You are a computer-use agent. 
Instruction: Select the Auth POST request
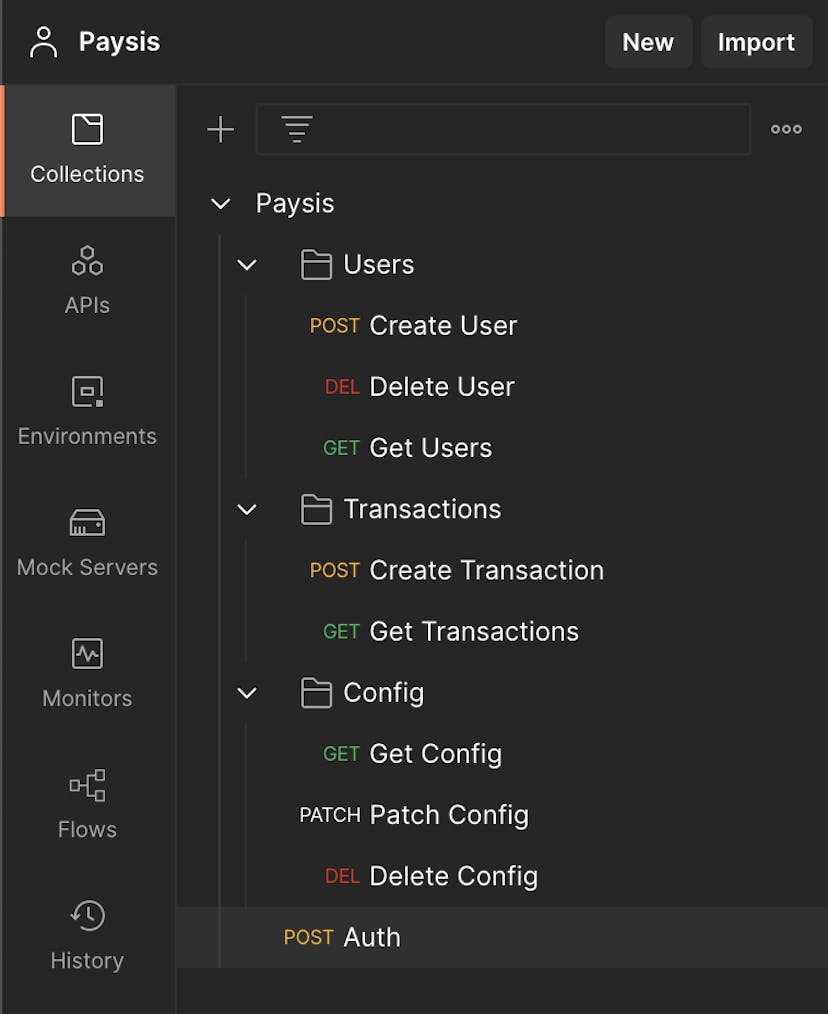click(371, 937)
